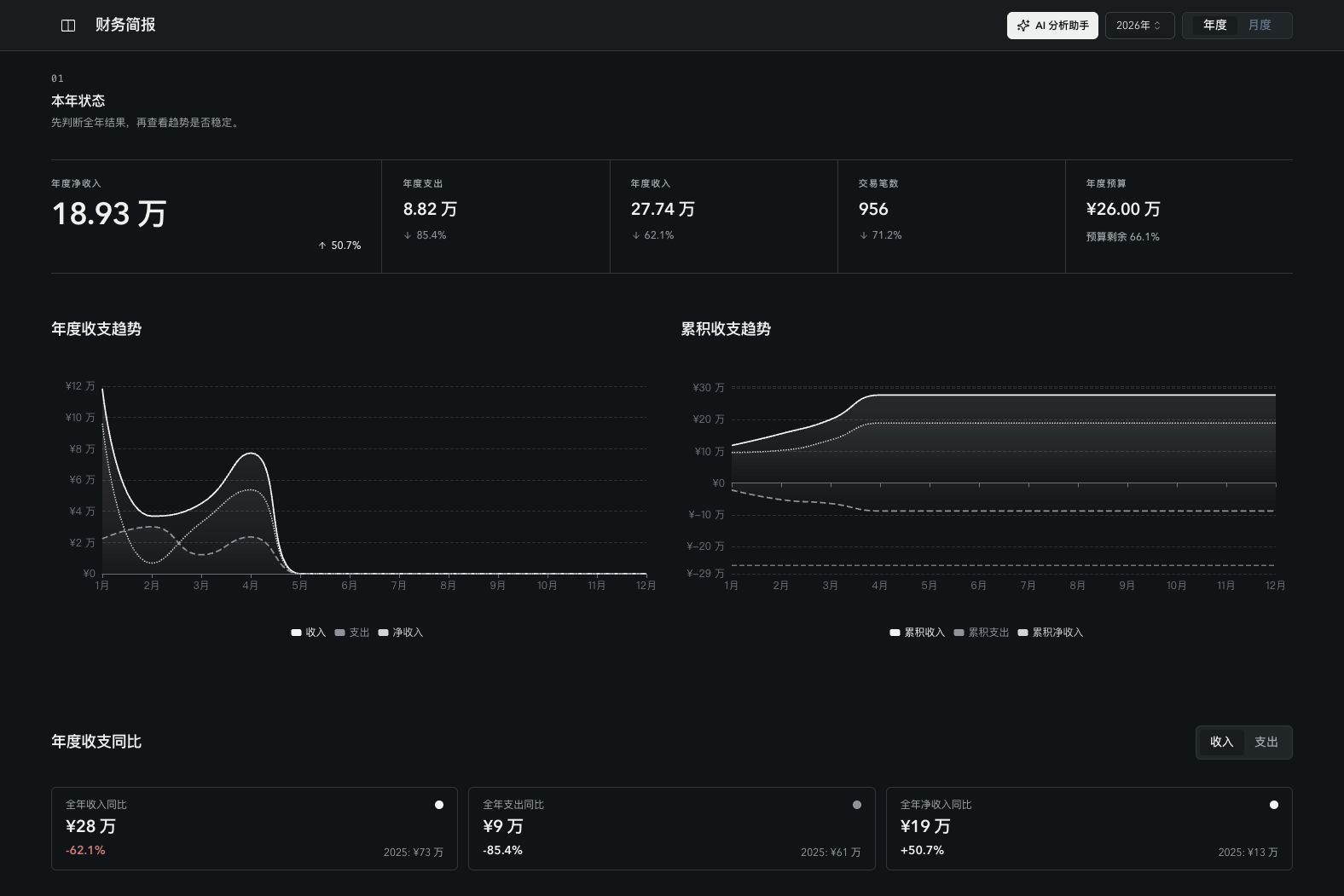Viewport: 1344px width, 896px height.
Task: Toggle 净收入 legend in 年度收支趋势 chart
Action: pyautogui.click(x=401, y=633)
